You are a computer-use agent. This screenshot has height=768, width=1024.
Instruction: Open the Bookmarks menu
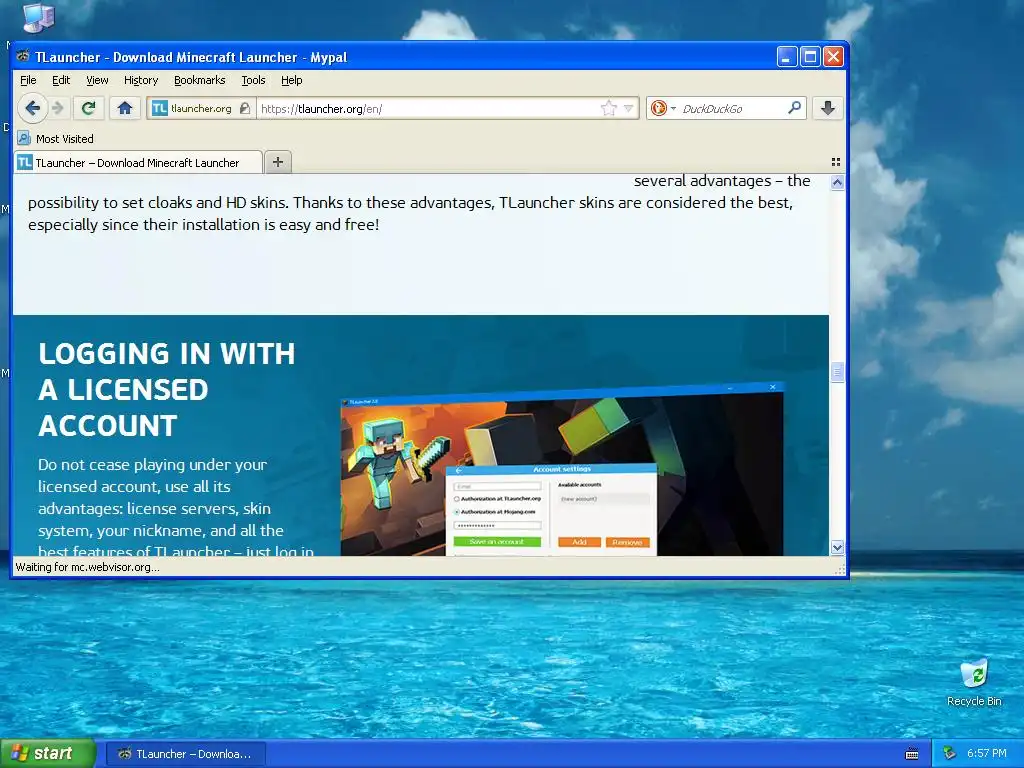[x=199, y=80]
